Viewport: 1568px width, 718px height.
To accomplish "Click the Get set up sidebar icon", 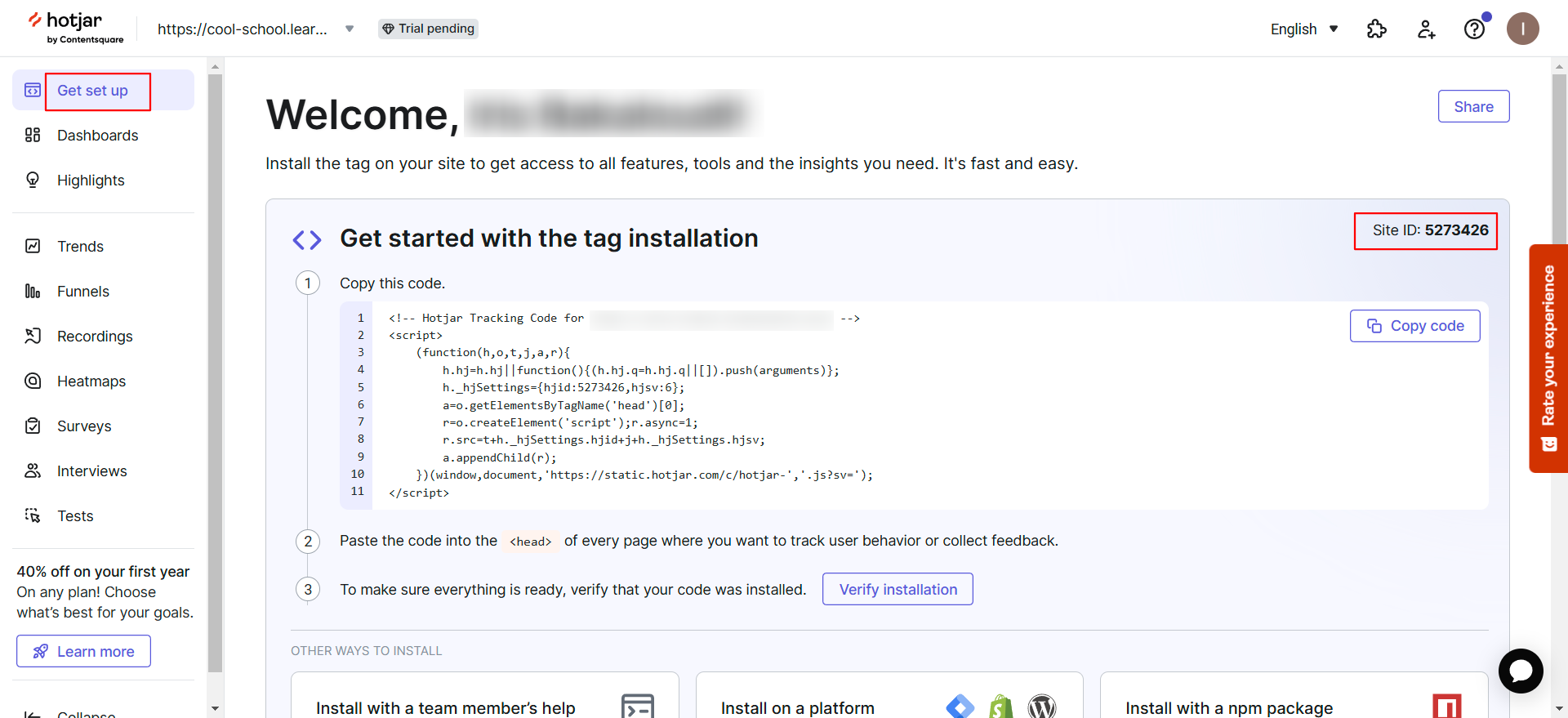I will [33, 91].
